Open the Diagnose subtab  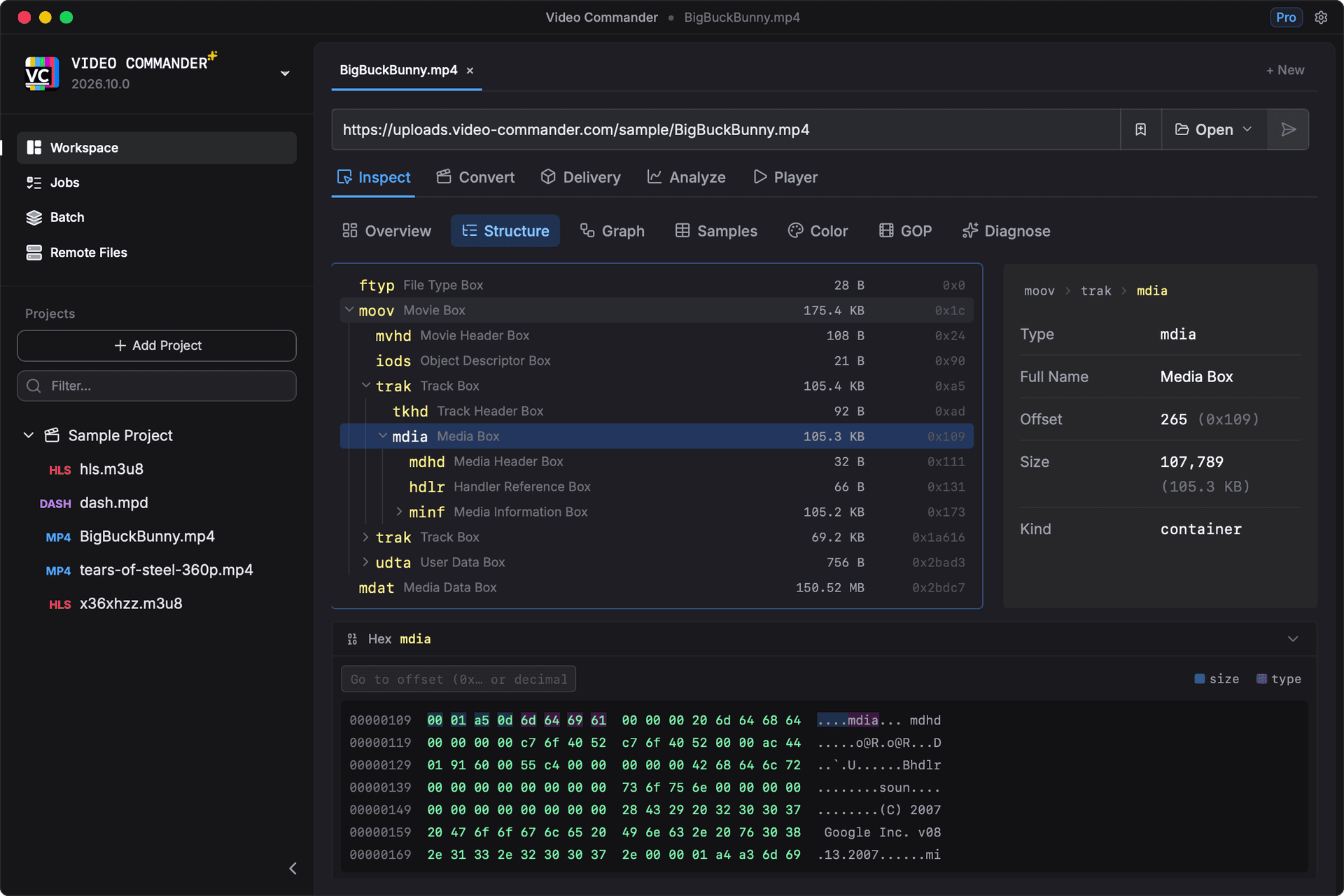tap(1006, 231)
